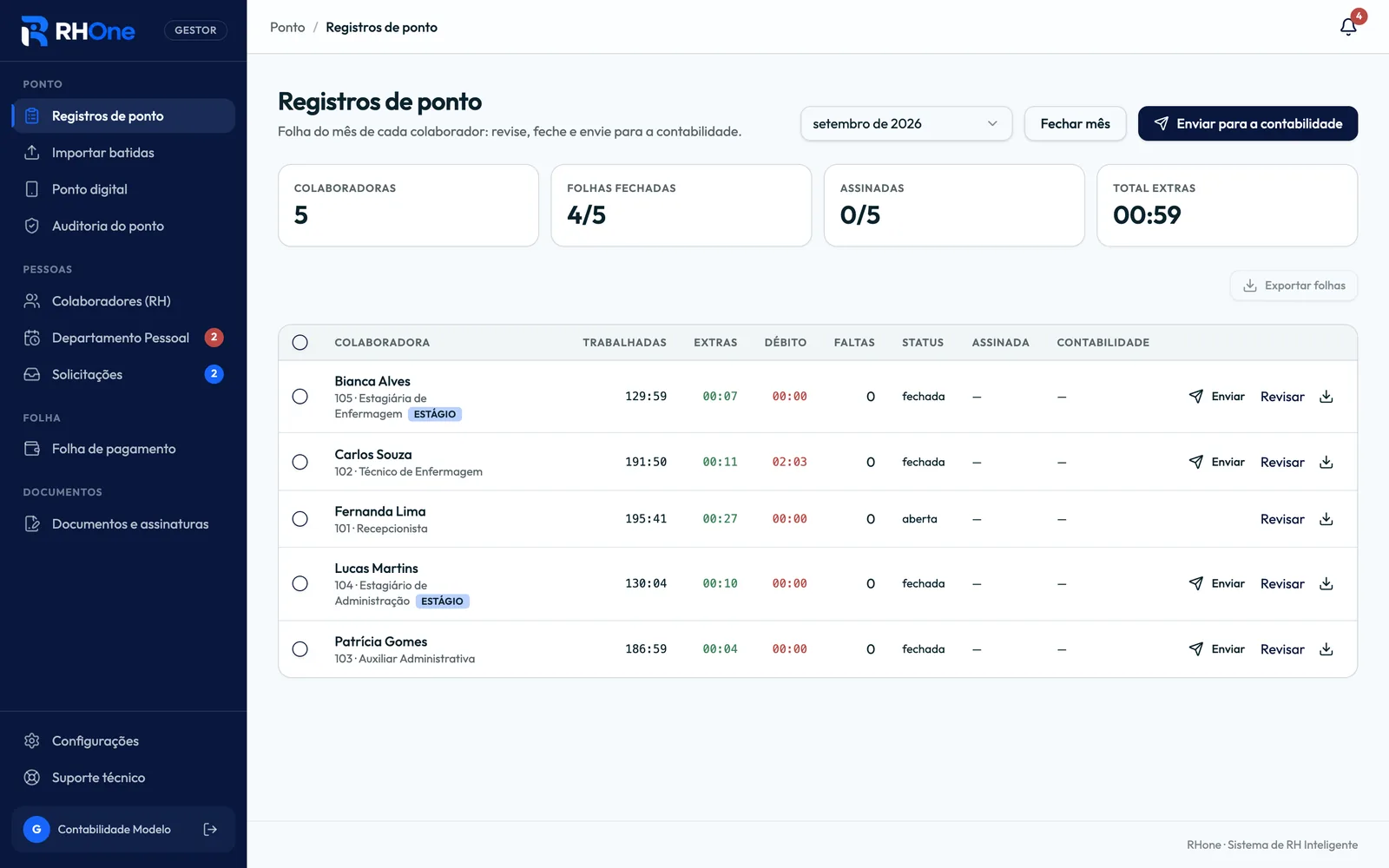
Task: Click Revisar for Fernanda Lima
Action: pos(1282,519)
